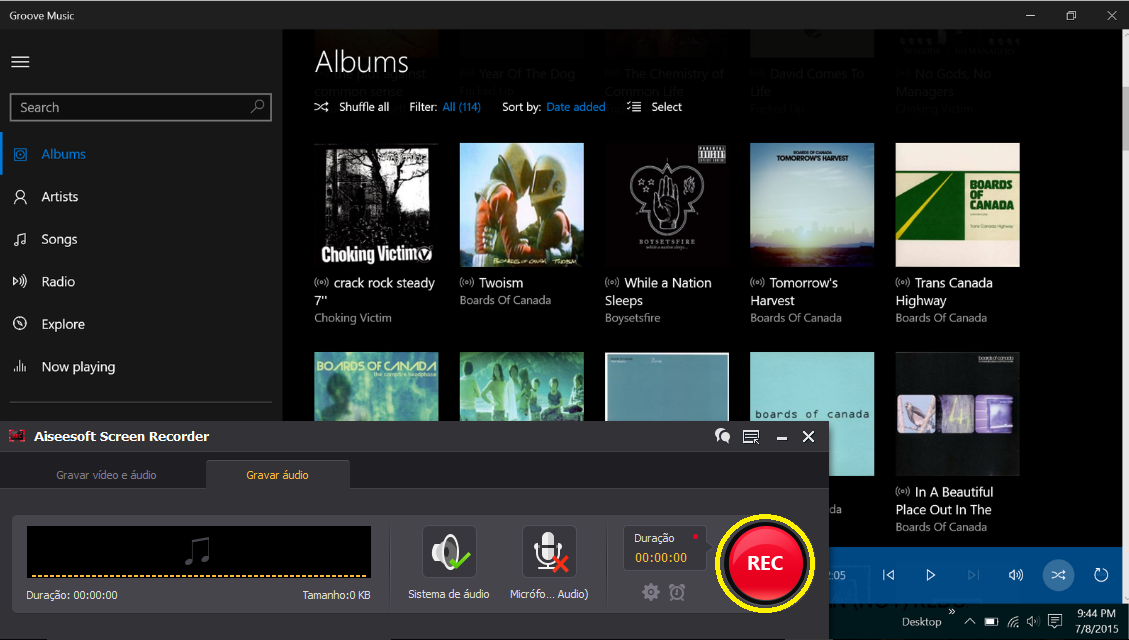
Task: Open the Groove Music hamburger menu
Action: 20,62
